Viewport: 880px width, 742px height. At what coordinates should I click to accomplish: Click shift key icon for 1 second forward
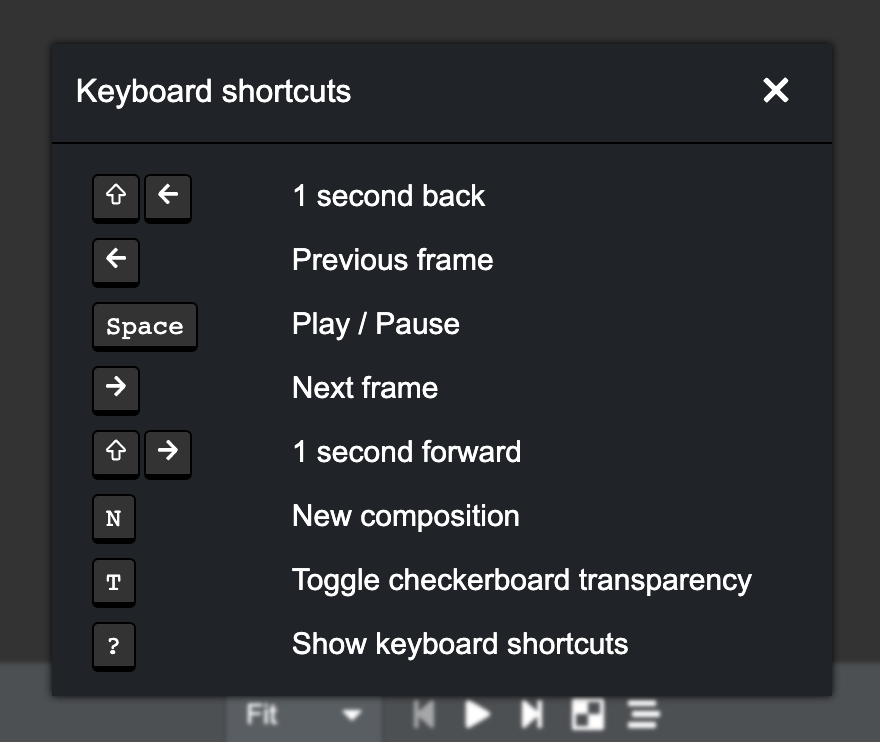116,453
